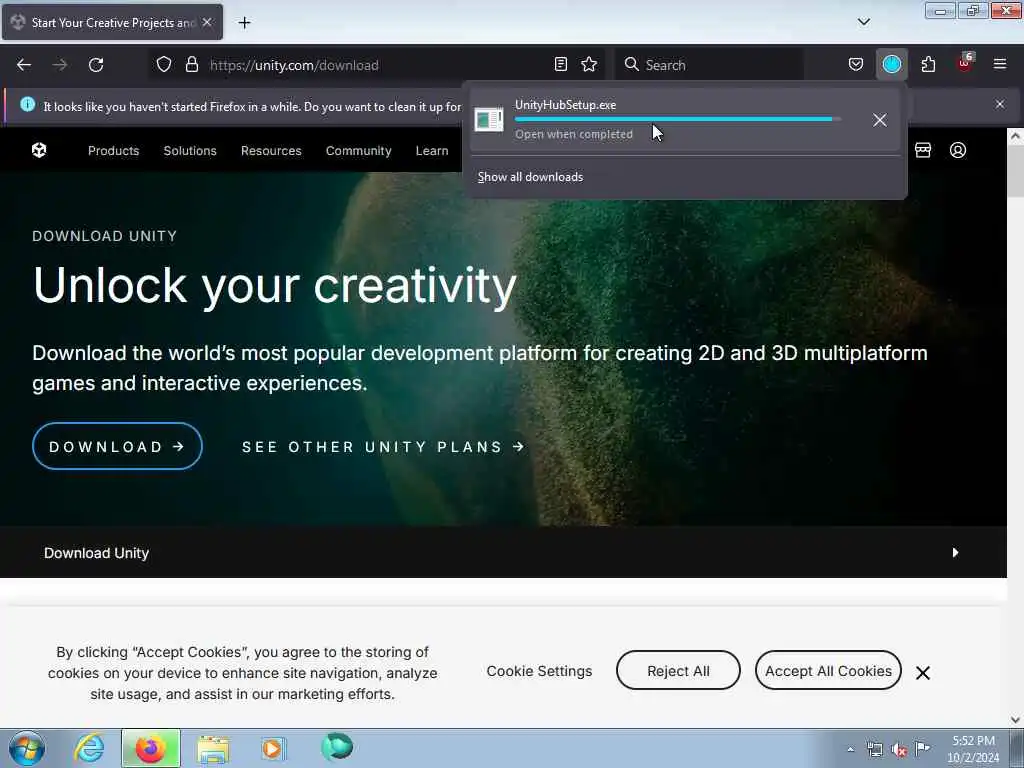
Task: Close the Start Your Creative Projects tab
Action: point(207,22)
